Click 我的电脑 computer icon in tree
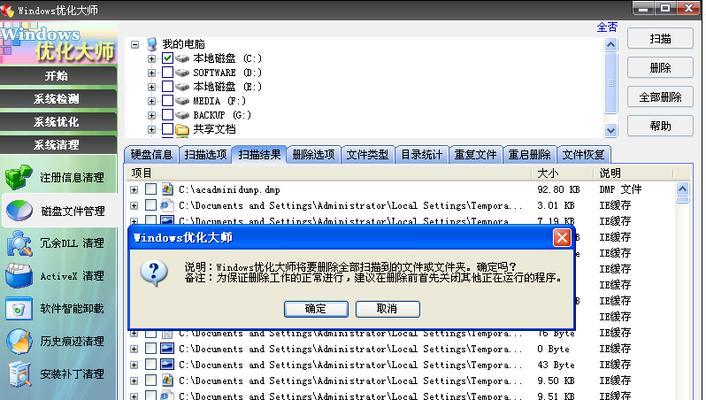 point(152,44)
